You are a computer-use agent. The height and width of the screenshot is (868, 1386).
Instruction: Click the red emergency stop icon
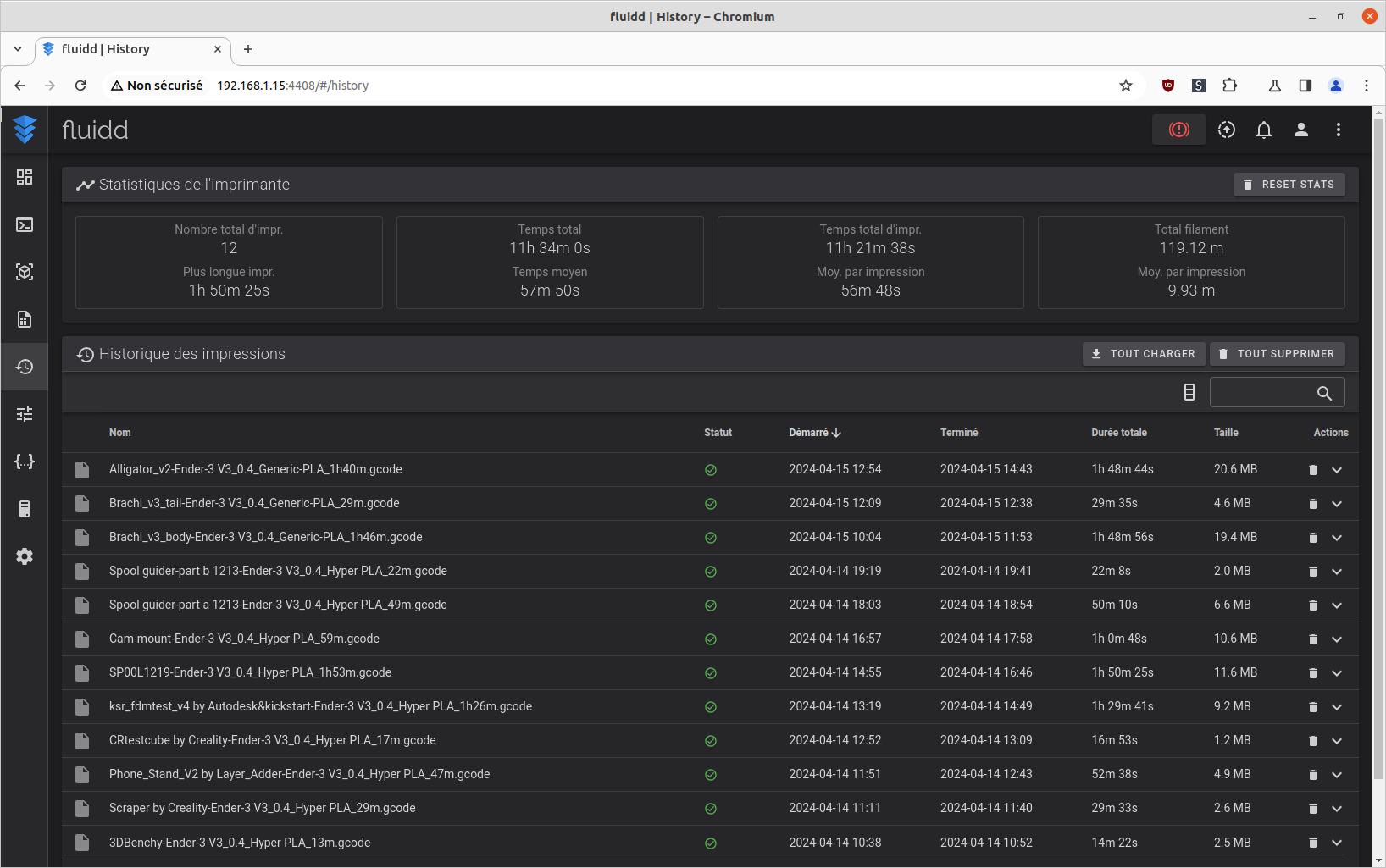tap(1178, 130)
